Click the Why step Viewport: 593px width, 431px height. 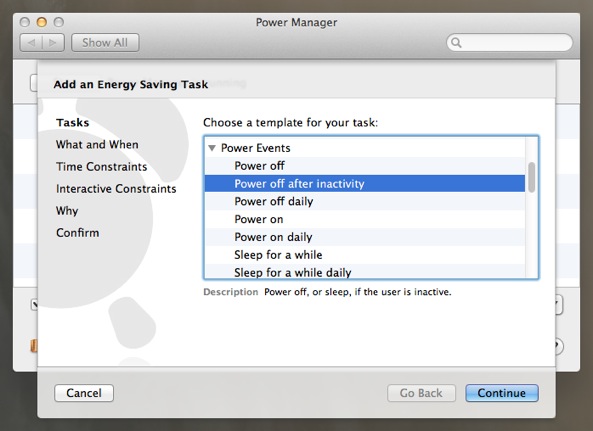[67, 211]
